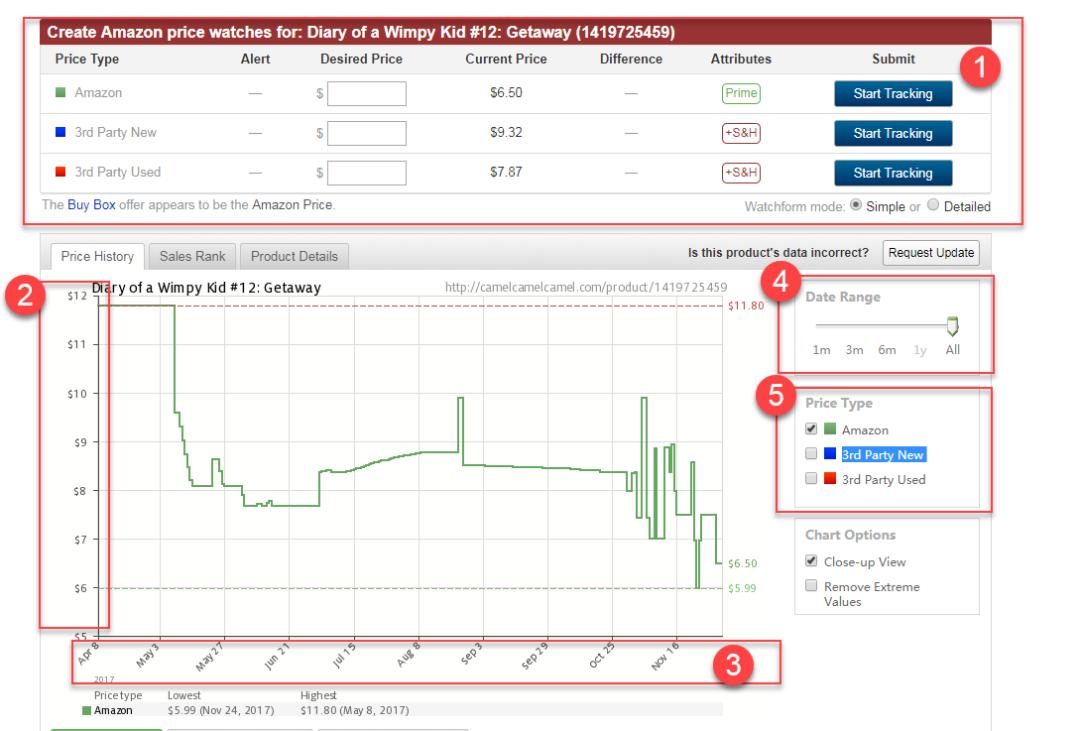This screenshot has width=1080, height=731.
Task: Uncheck the Amazon price type checkbox
Action: pyautogui.click(x=812, y=430)
